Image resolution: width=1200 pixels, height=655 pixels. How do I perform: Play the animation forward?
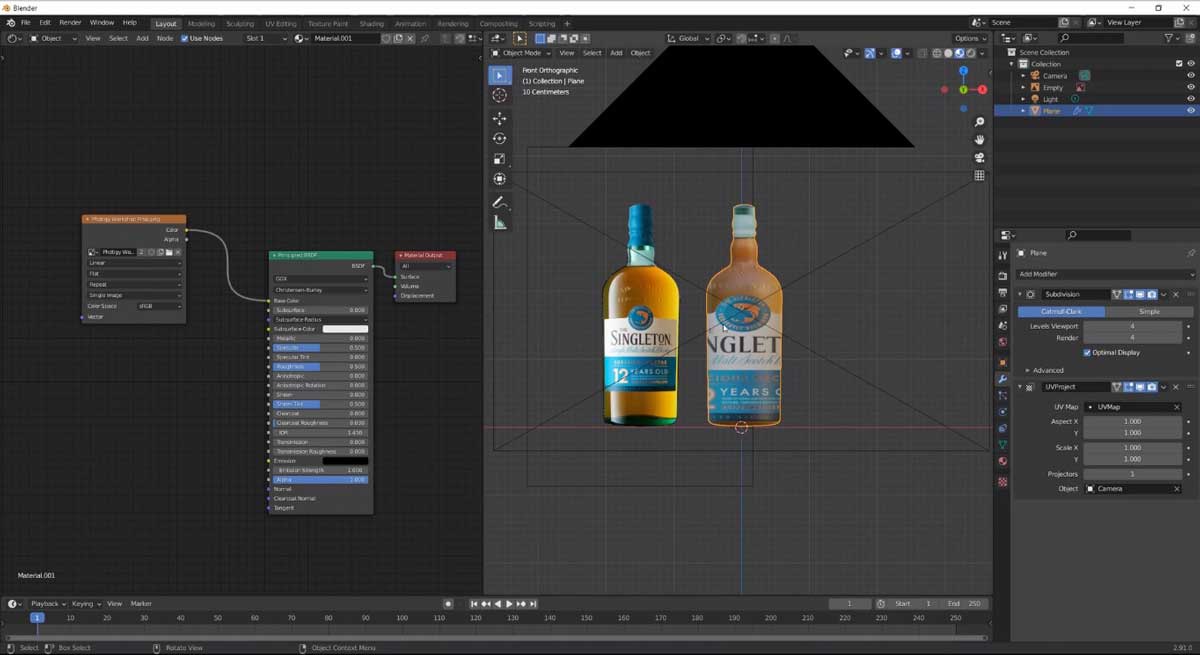point(509,604)
